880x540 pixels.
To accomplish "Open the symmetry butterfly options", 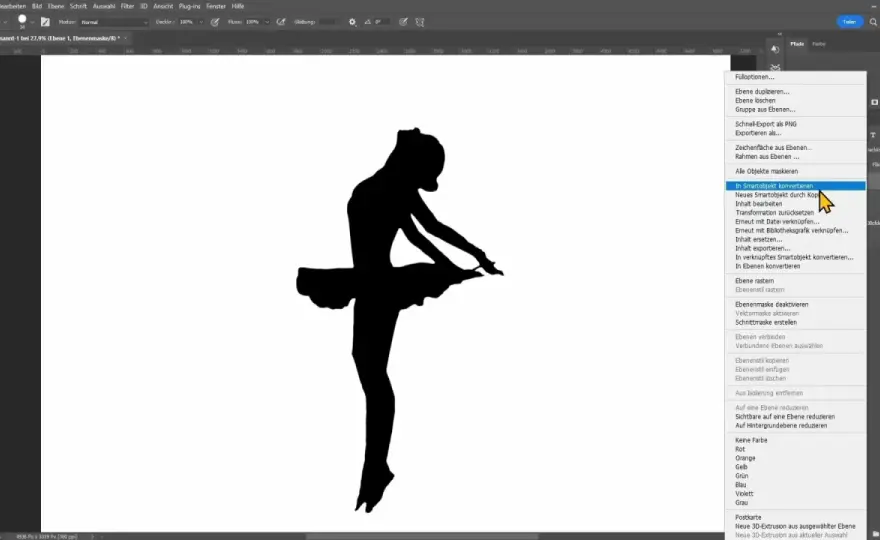I will [420, 22].
